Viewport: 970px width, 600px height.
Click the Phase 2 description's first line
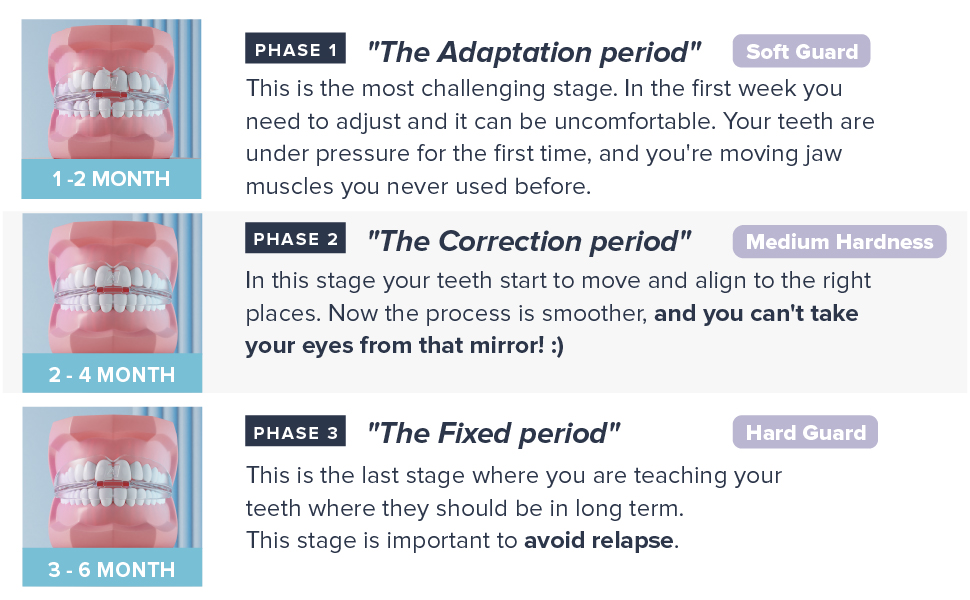coord(558,280)
